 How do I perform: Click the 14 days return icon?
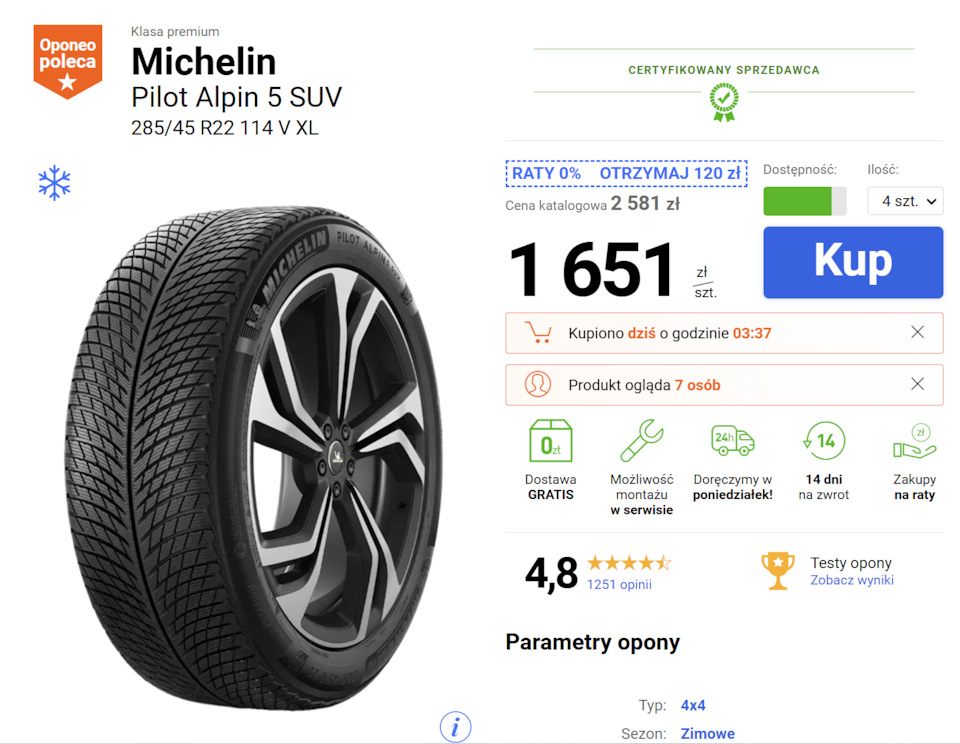pos(824,440)
